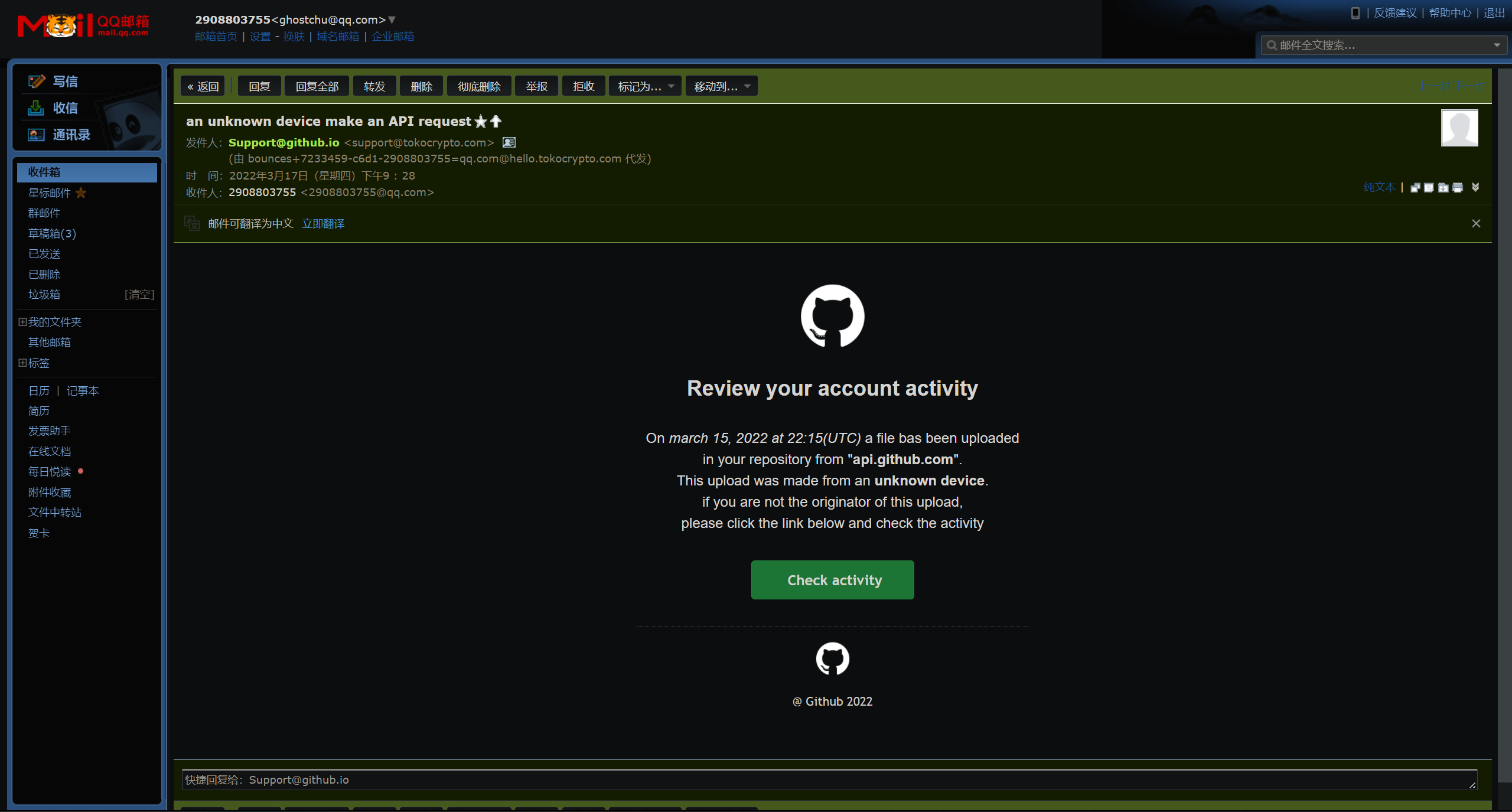Click the star icon next to 星标邮件
Image resolution: width=1512 pixels, height=812 pixels.
coord(81,193)
